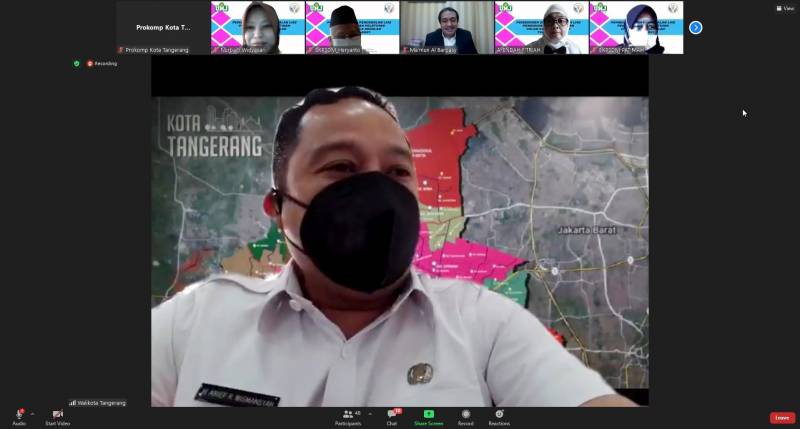Open the Chat panel

[392, 417]
